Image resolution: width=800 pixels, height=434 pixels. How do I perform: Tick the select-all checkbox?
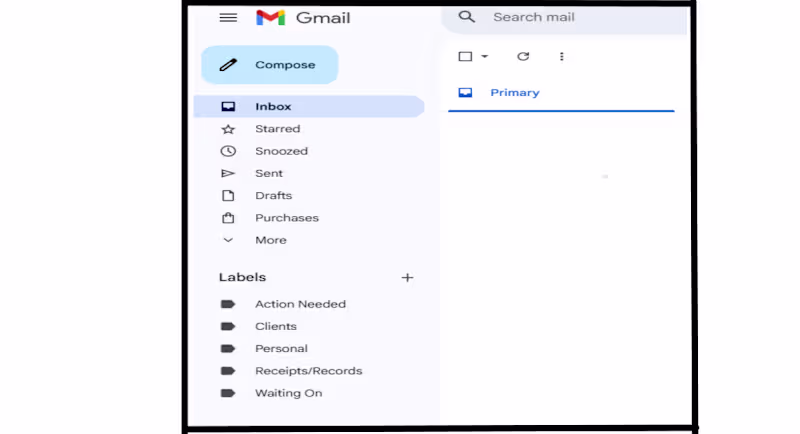(465, 56)
